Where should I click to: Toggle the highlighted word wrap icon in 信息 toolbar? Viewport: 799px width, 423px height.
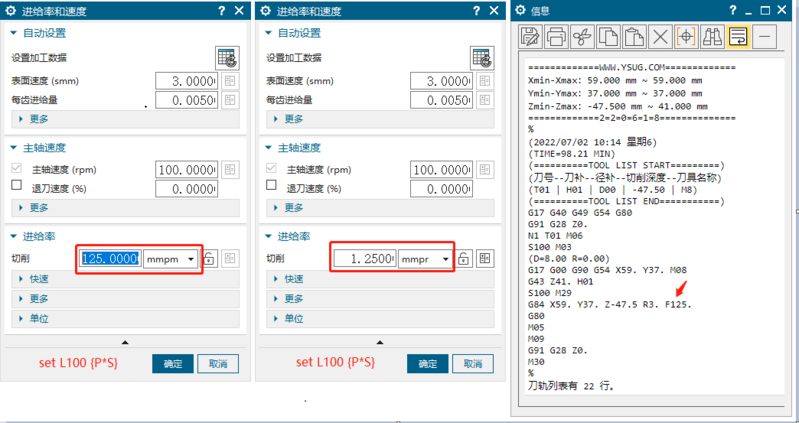[738, 37]
